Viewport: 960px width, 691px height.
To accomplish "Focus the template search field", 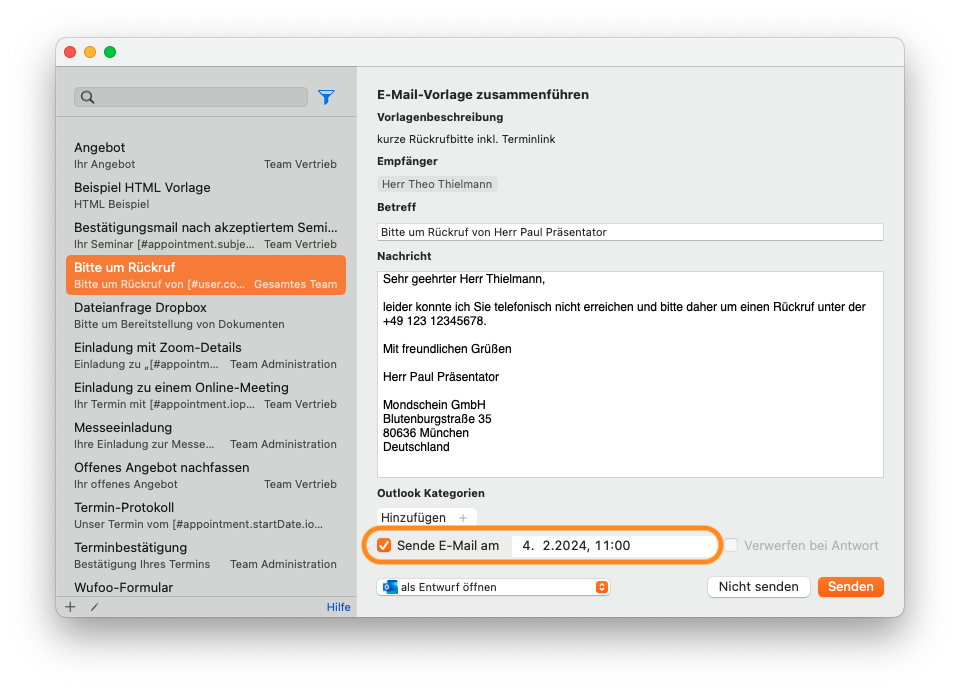I will pyautogui.click(x=191, y=97).
